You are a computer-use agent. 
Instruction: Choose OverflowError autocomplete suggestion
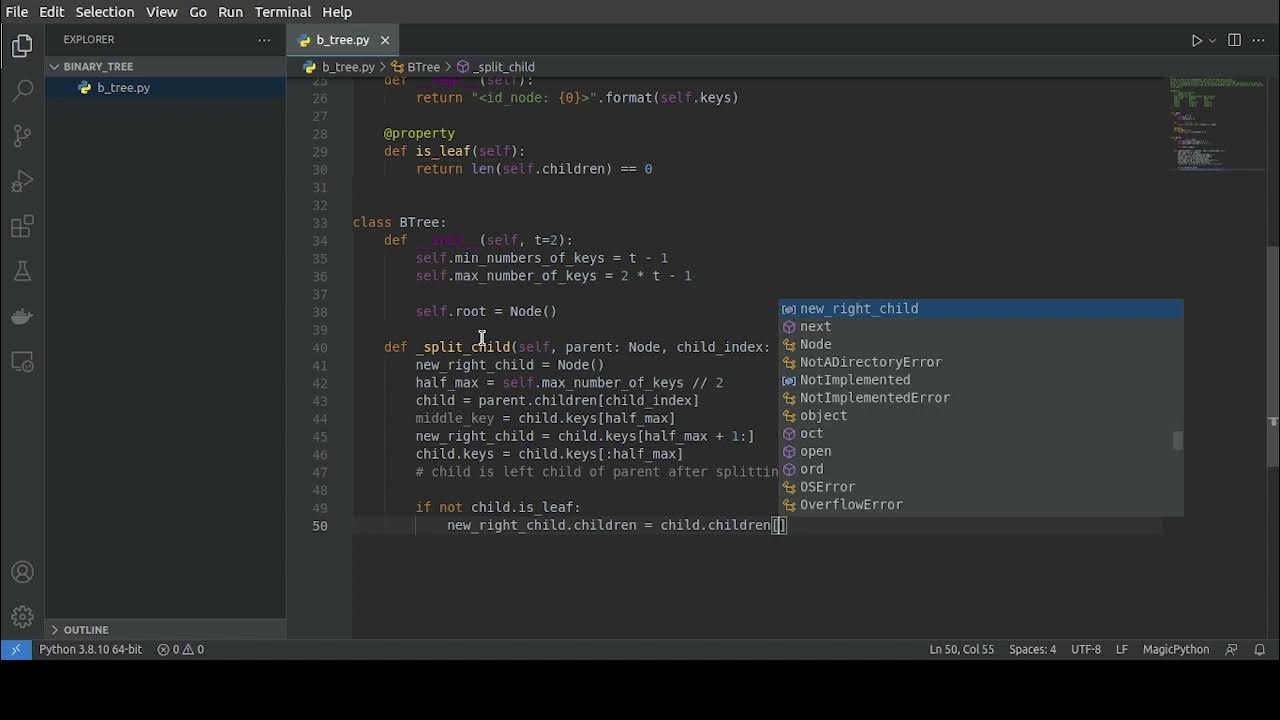981,505
